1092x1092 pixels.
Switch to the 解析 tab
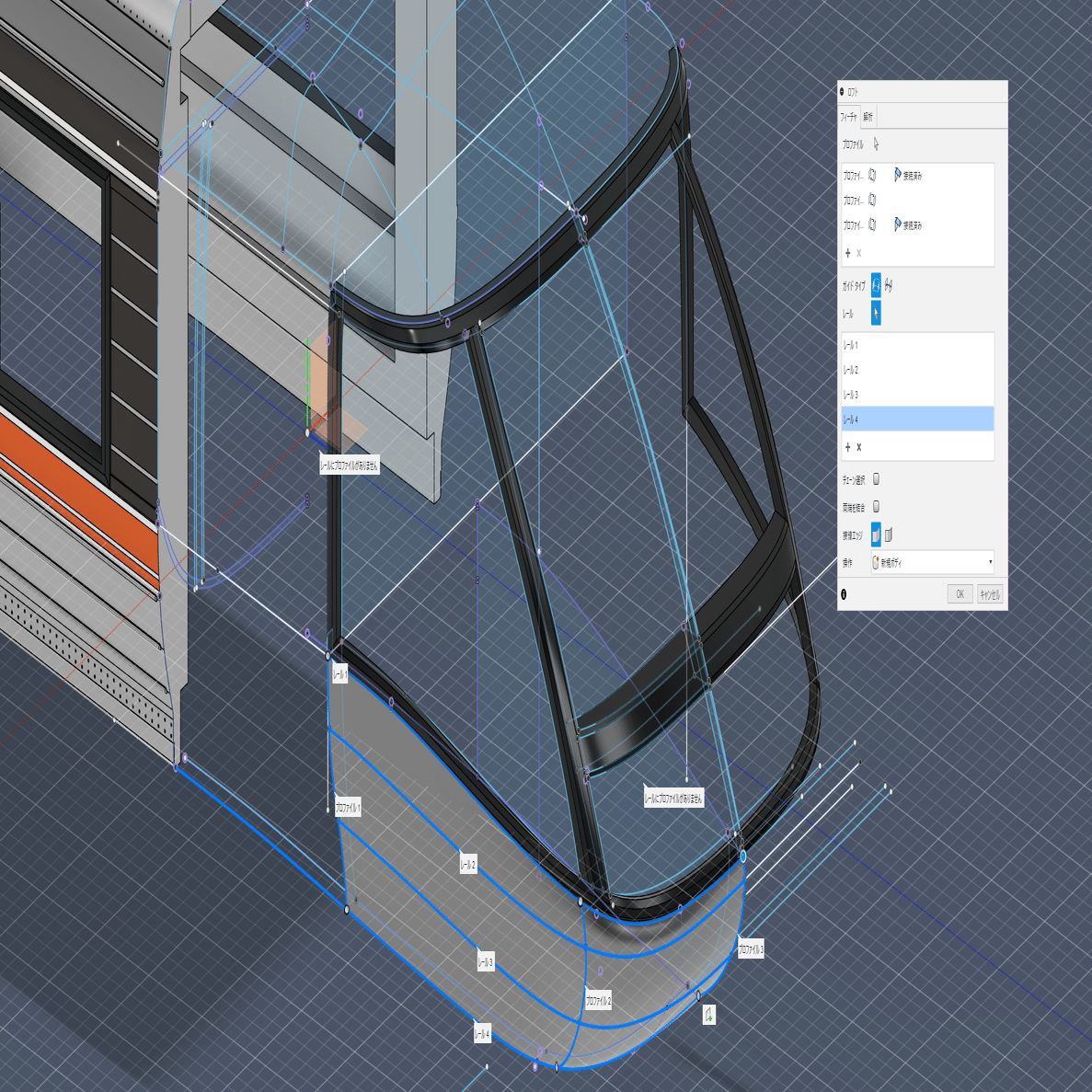[x=868, y=117]
